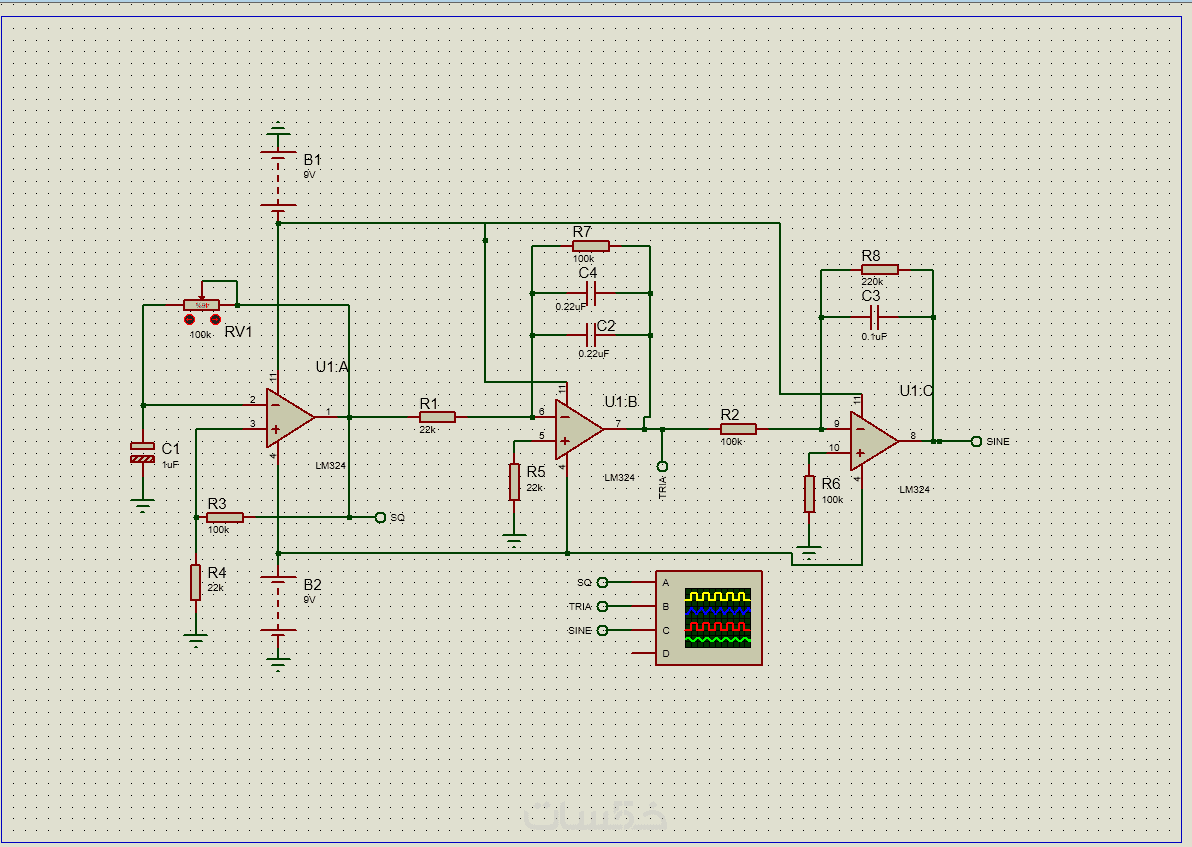The width and height of the screenshot is (1192, 847).
Task: Click the '0.1uF' value under C3
Action: (x=874, y=337)
